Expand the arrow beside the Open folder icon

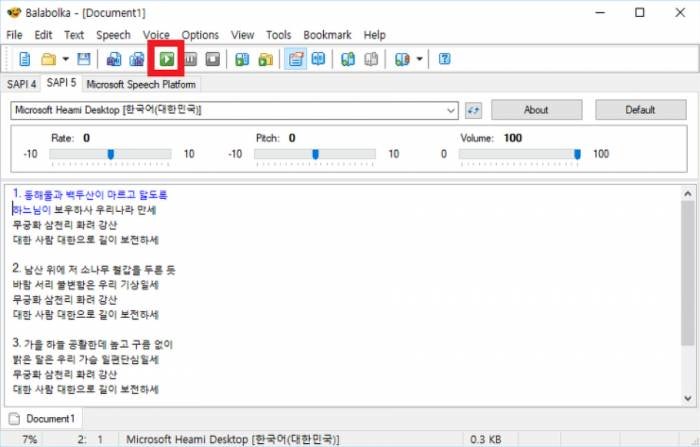pos(66,59)
